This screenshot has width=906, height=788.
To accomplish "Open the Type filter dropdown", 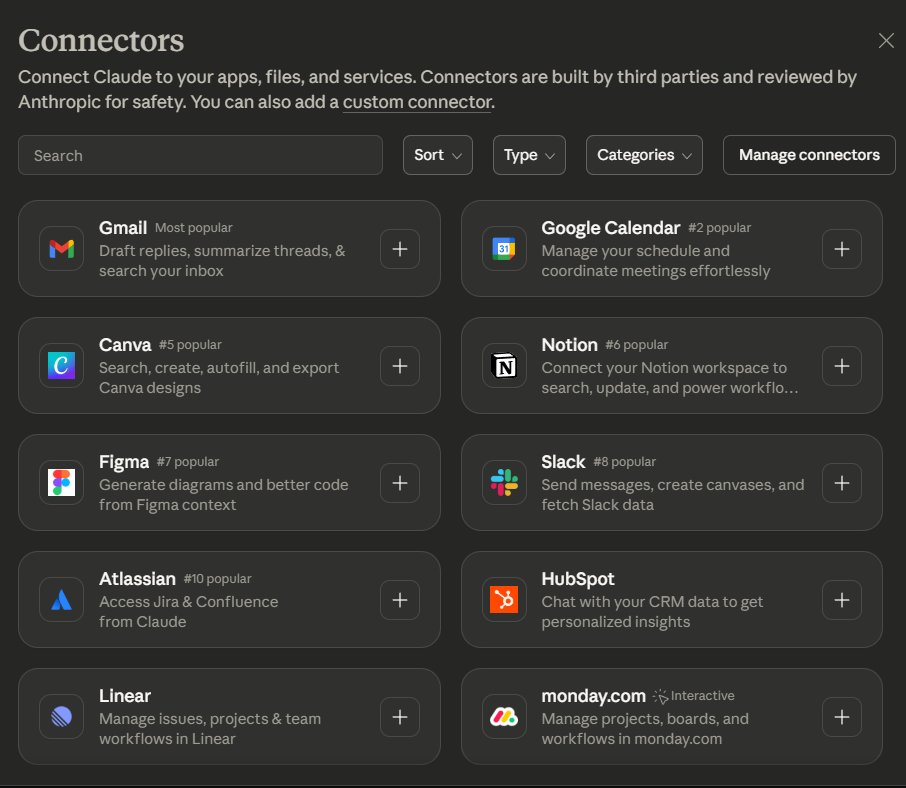I will tap(529, 155).
